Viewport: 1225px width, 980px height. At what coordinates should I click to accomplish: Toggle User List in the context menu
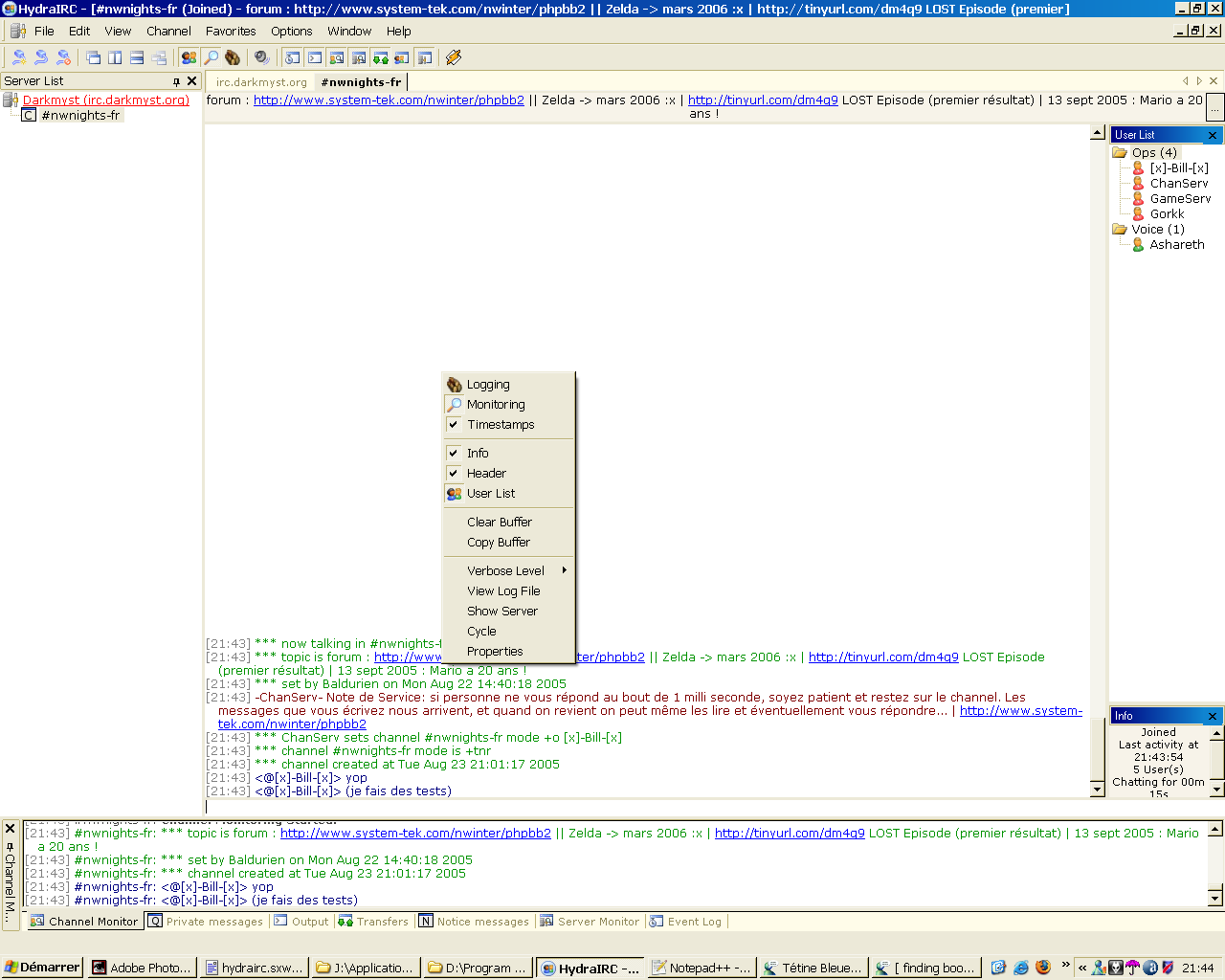pos(509,494)
